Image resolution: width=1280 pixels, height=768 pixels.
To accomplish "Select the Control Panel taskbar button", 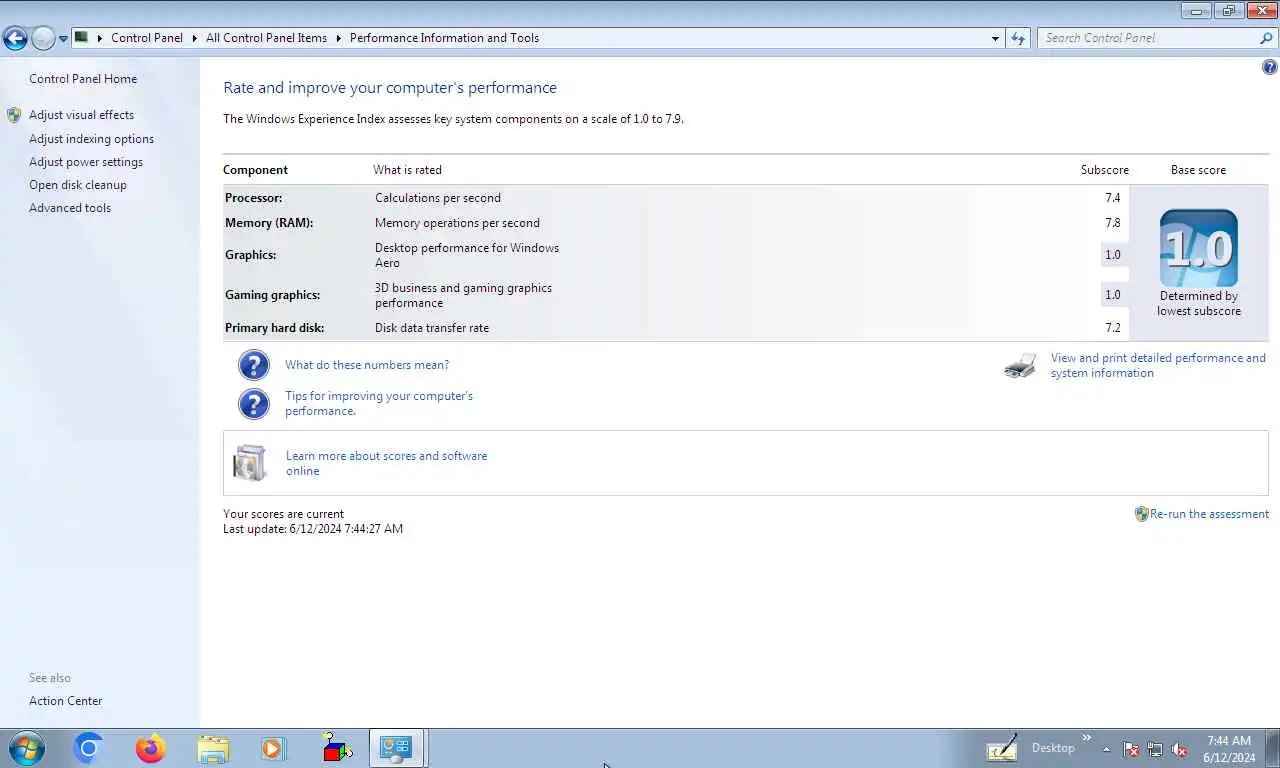I will [x=398, y=748].
